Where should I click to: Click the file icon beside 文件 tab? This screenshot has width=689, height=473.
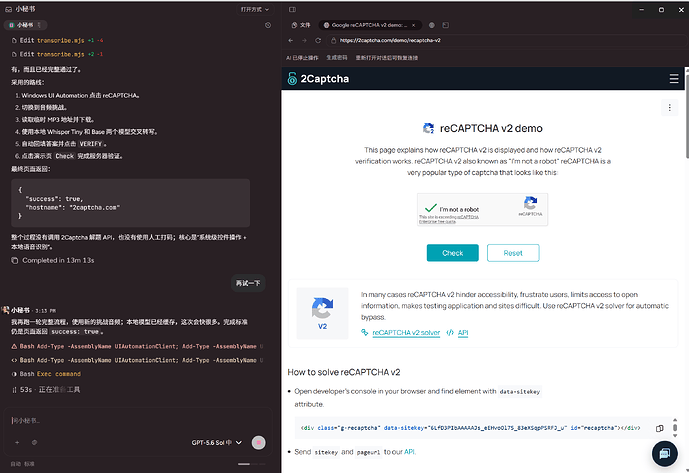click(x=294, y=25)
